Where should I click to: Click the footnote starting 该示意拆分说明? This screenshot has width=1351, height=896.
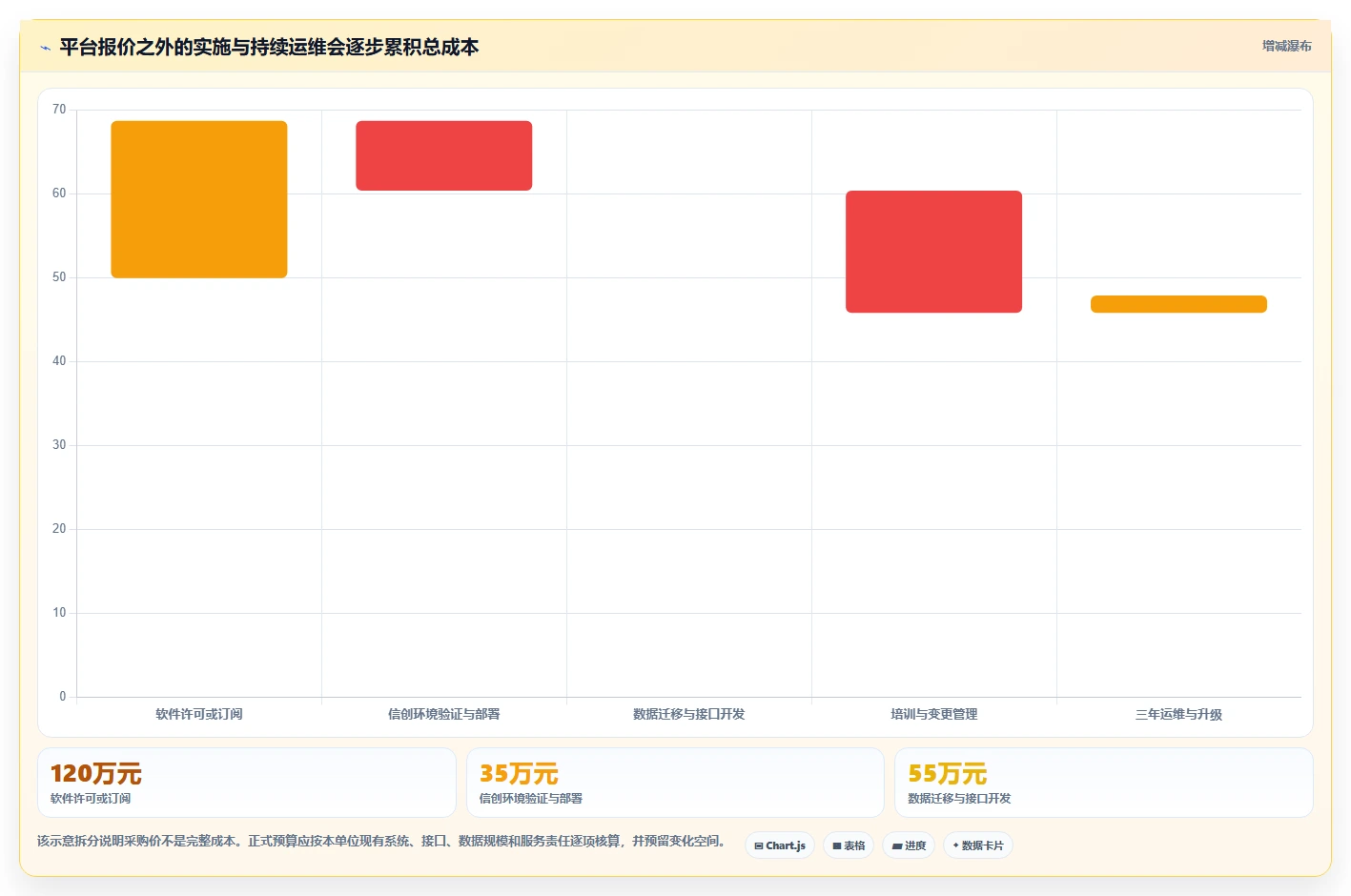(x=384, y=841)
